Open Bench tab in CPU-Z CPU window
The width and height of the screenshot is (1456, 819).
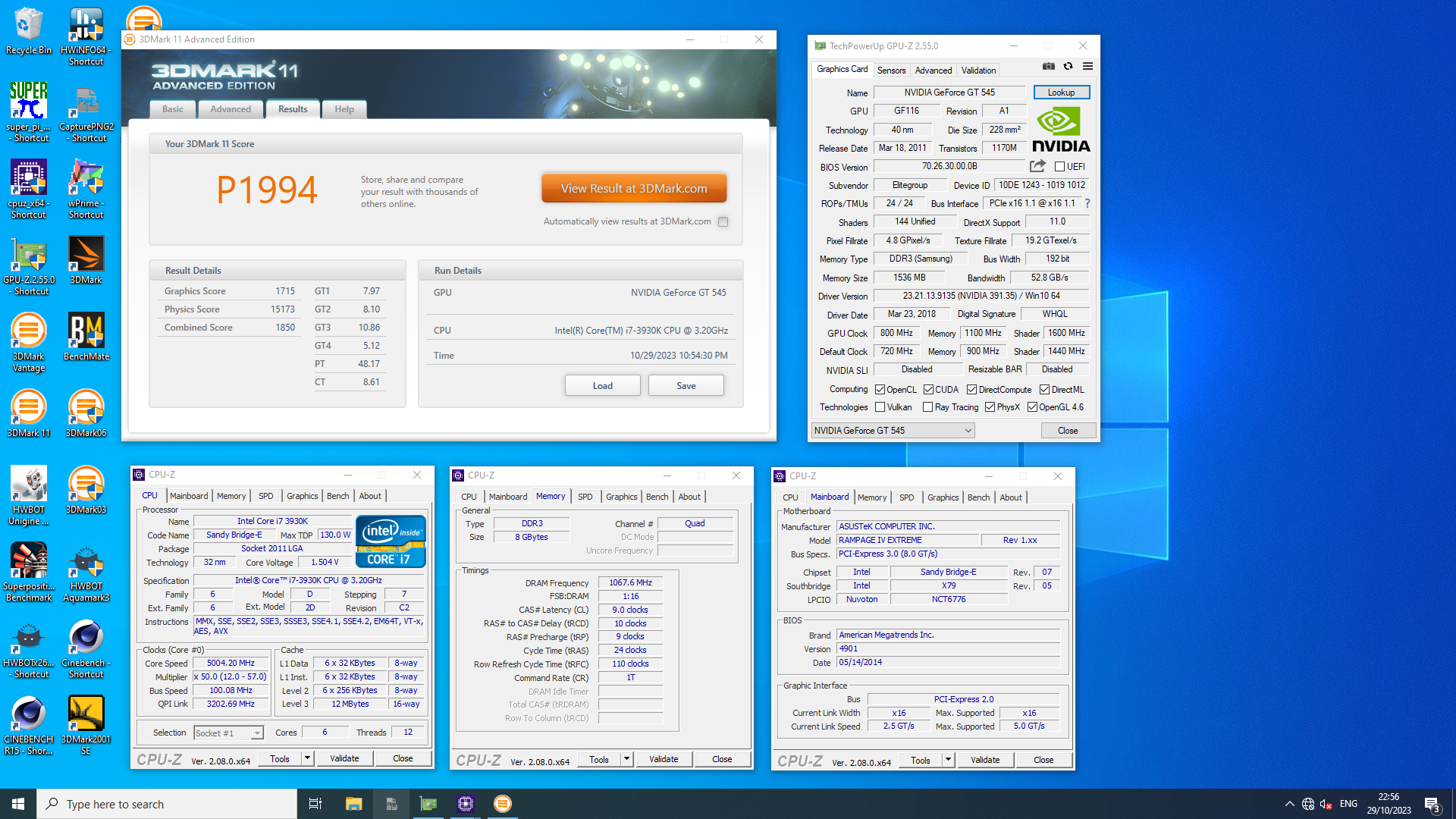point(337,496)
